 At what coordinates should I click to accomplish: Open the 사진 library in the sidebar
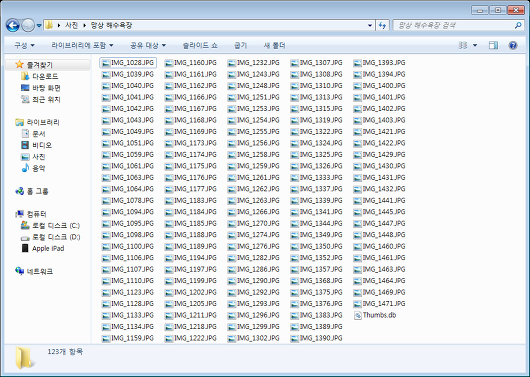[x=39, y=157]
